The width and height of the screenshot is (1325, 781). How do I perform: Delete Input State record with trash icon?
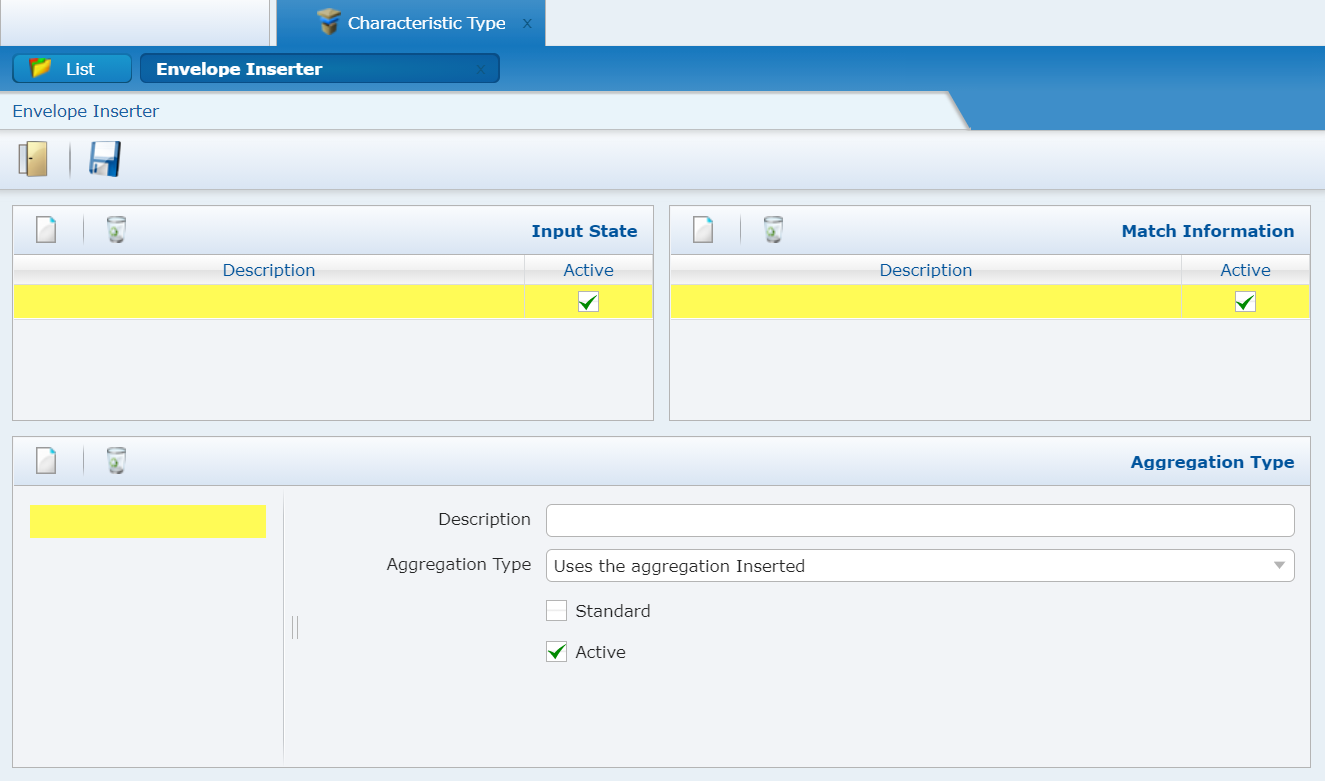[117, 230]
